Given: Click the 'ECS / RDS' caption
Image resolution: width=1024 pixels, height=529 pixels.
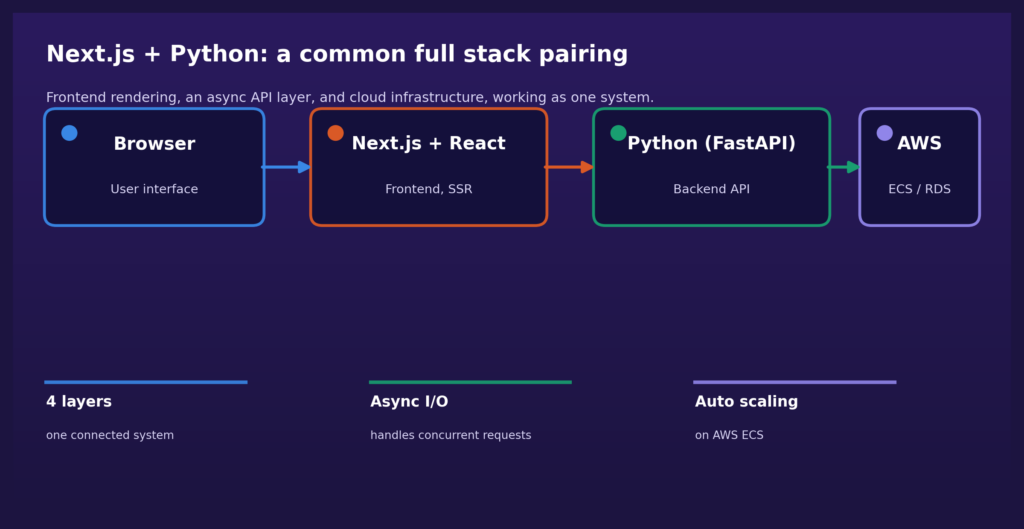Looking at the screenshot, I should (920, 189).
